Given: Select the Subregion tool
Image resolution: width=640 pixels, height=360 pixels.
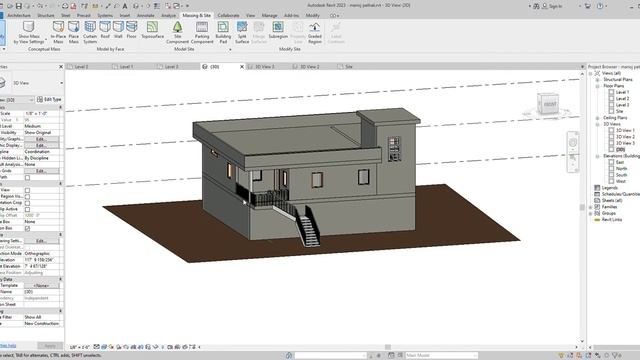Looking at the screenshot, I should (278, 30).
